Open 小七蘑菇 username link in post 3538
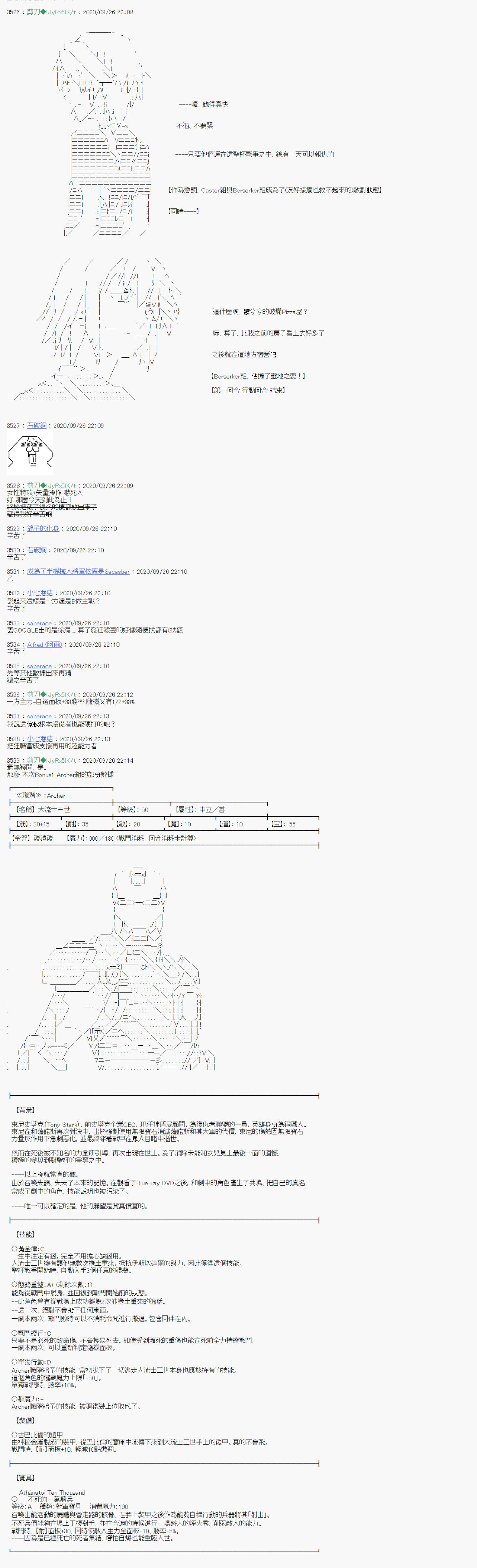 tap(40, 739)
